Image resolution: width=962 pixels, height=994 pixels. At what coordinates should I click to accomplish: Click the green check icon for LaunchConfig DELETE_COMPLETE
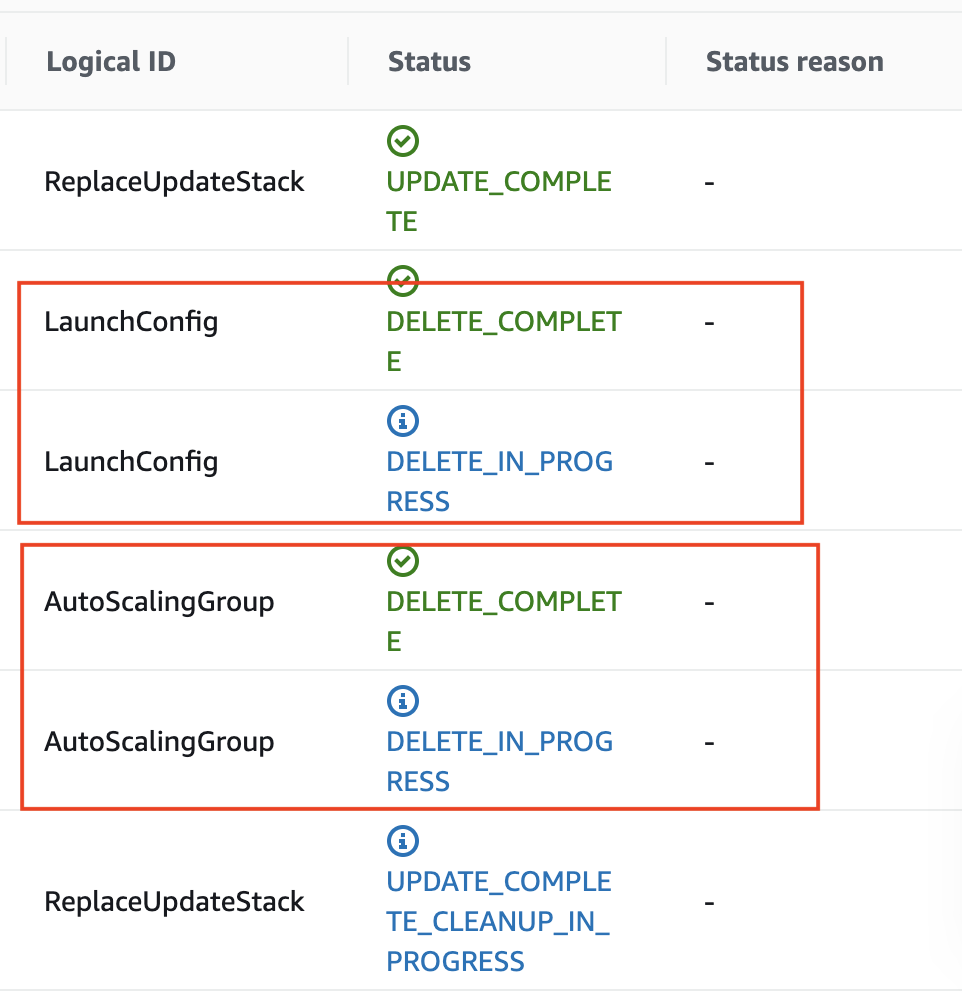point(402,281)
